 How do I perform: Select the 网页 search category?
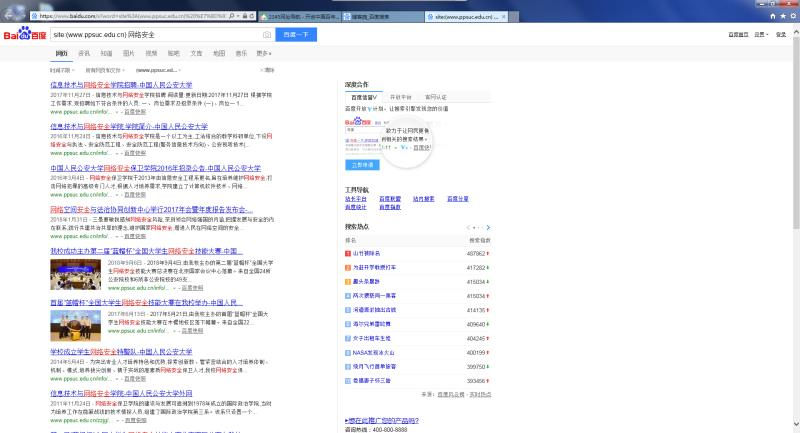[x=61, y=54]
